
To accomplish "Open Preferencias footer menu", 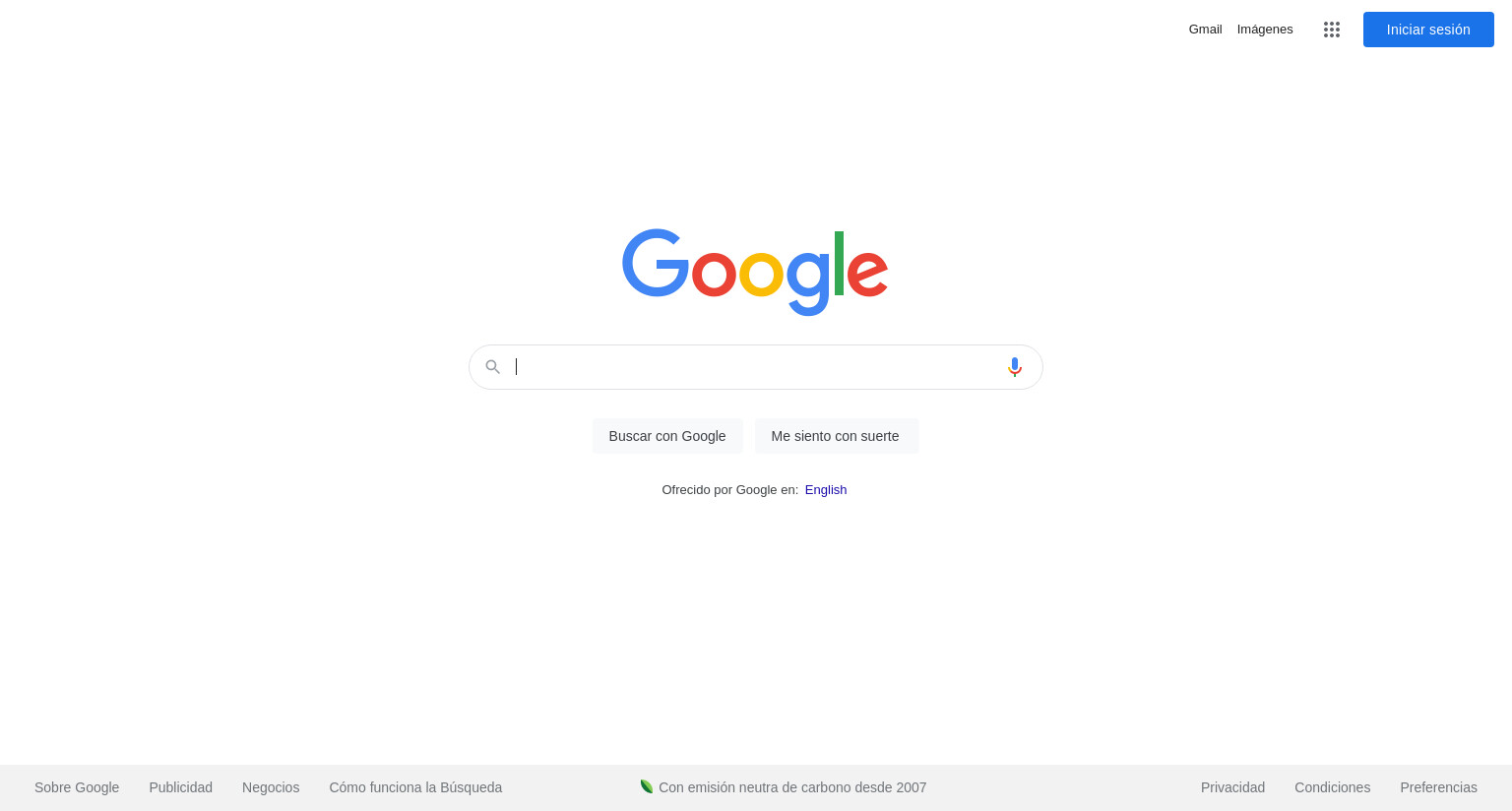I will click(1438, 787).
